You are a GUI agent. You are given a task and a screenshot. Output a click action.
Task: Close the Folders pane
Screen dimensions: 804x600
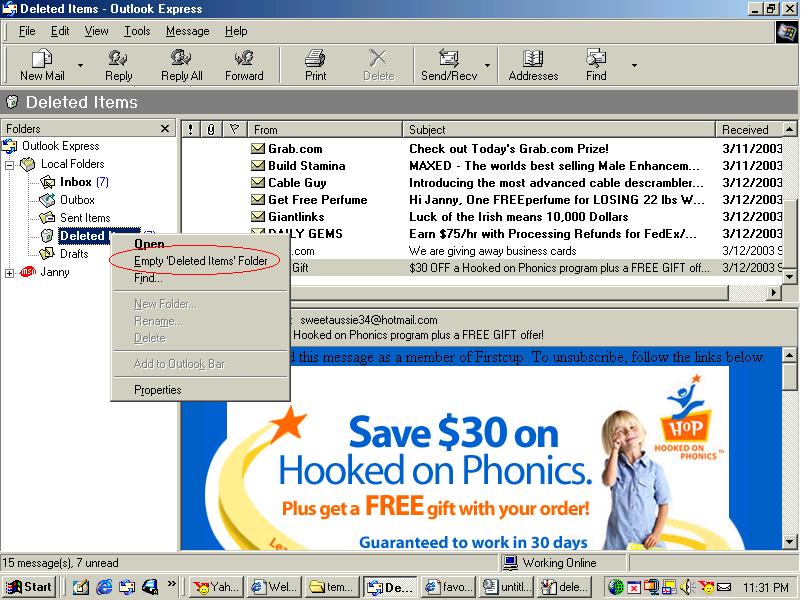165,128
